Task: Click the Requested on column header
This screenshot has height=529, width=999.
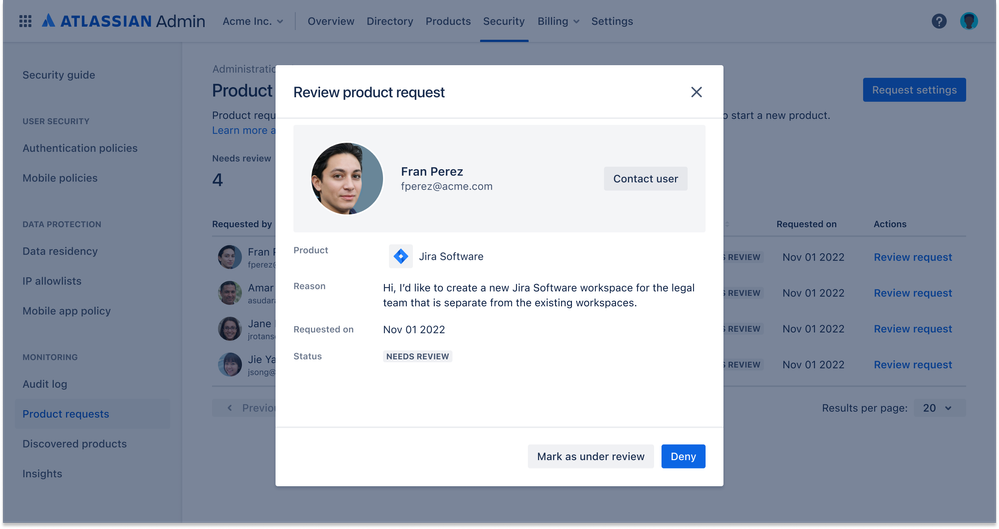Action: click(806, 224)
